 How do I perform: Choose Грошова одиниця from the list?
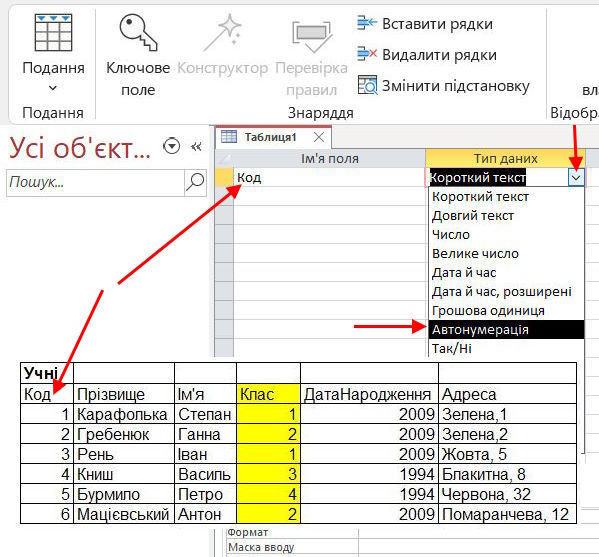click(x=507, y=311)
